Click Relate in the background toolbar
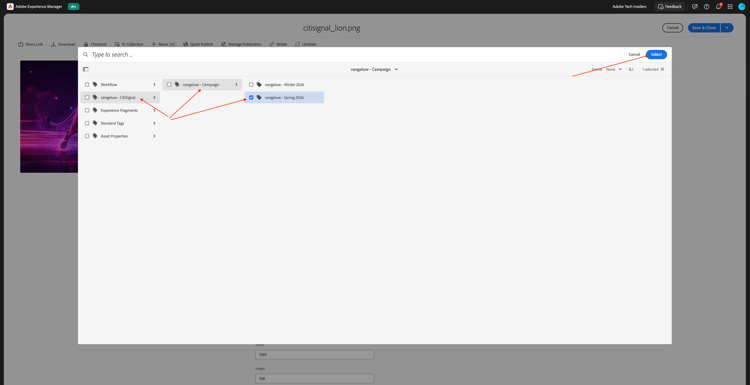This screenshot has width=750, height=385. pyautogui.click(x=278, y=44)
